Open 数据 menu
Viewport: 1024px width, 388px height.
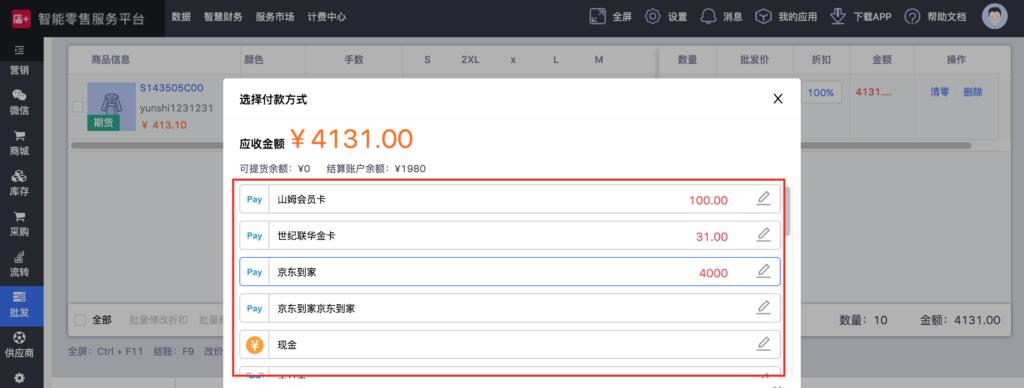click(x=181, y=17)
